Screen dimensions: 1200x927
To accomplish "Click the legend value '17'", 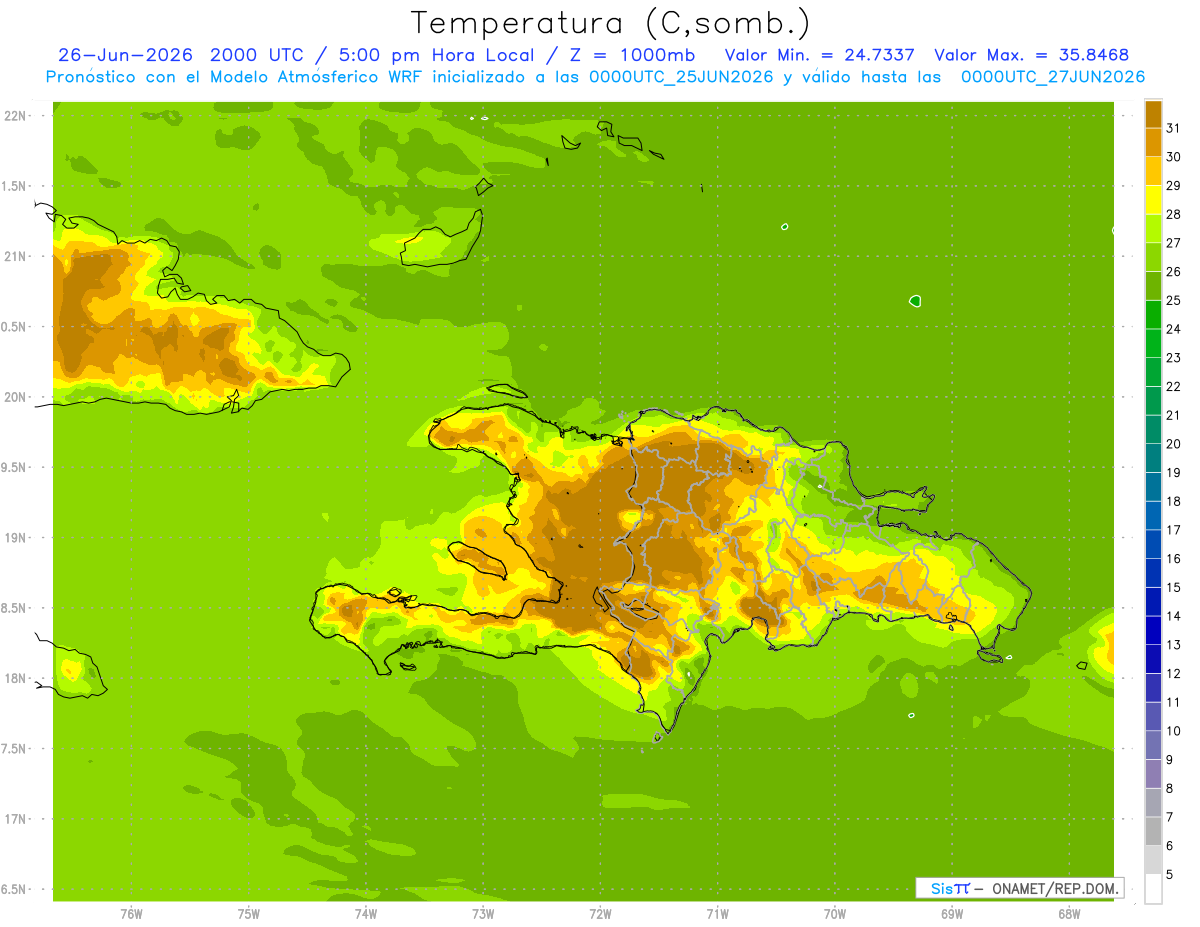I will 1174,530.
